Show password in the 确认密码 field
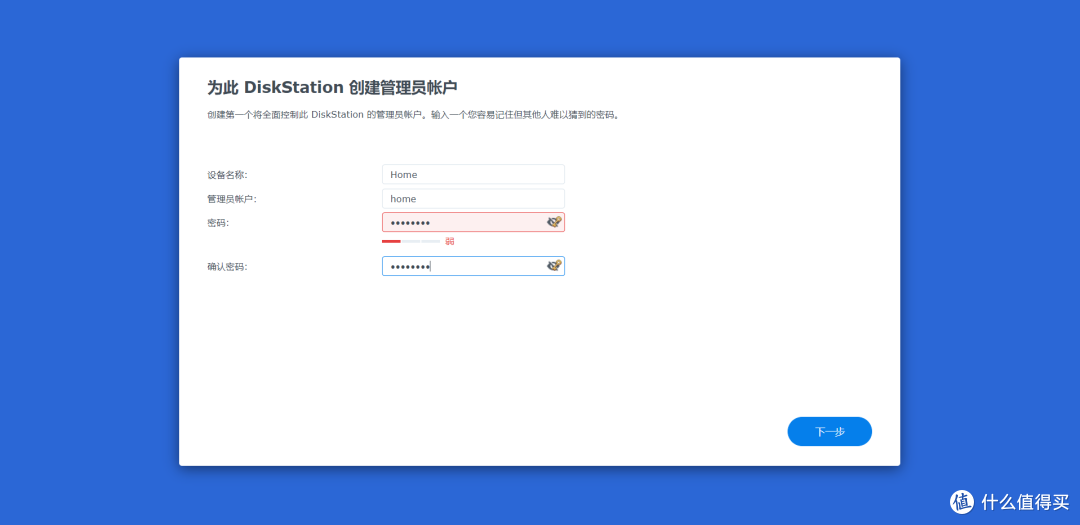Viewport: 1080px width, 525px height. tap(554, 266)
